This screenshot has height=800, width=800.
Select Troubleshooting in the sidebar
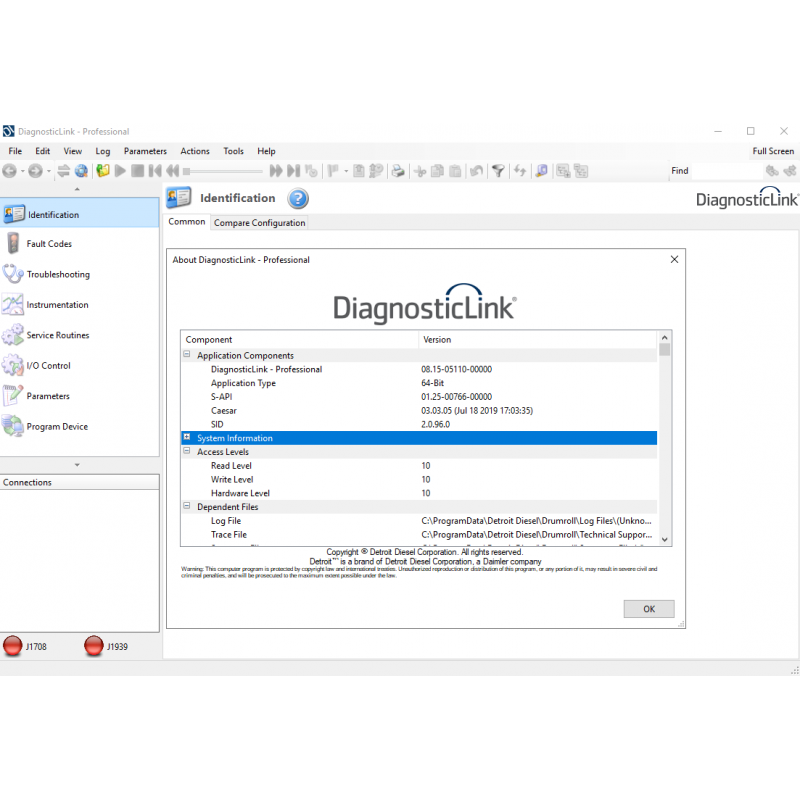[57, 274]
